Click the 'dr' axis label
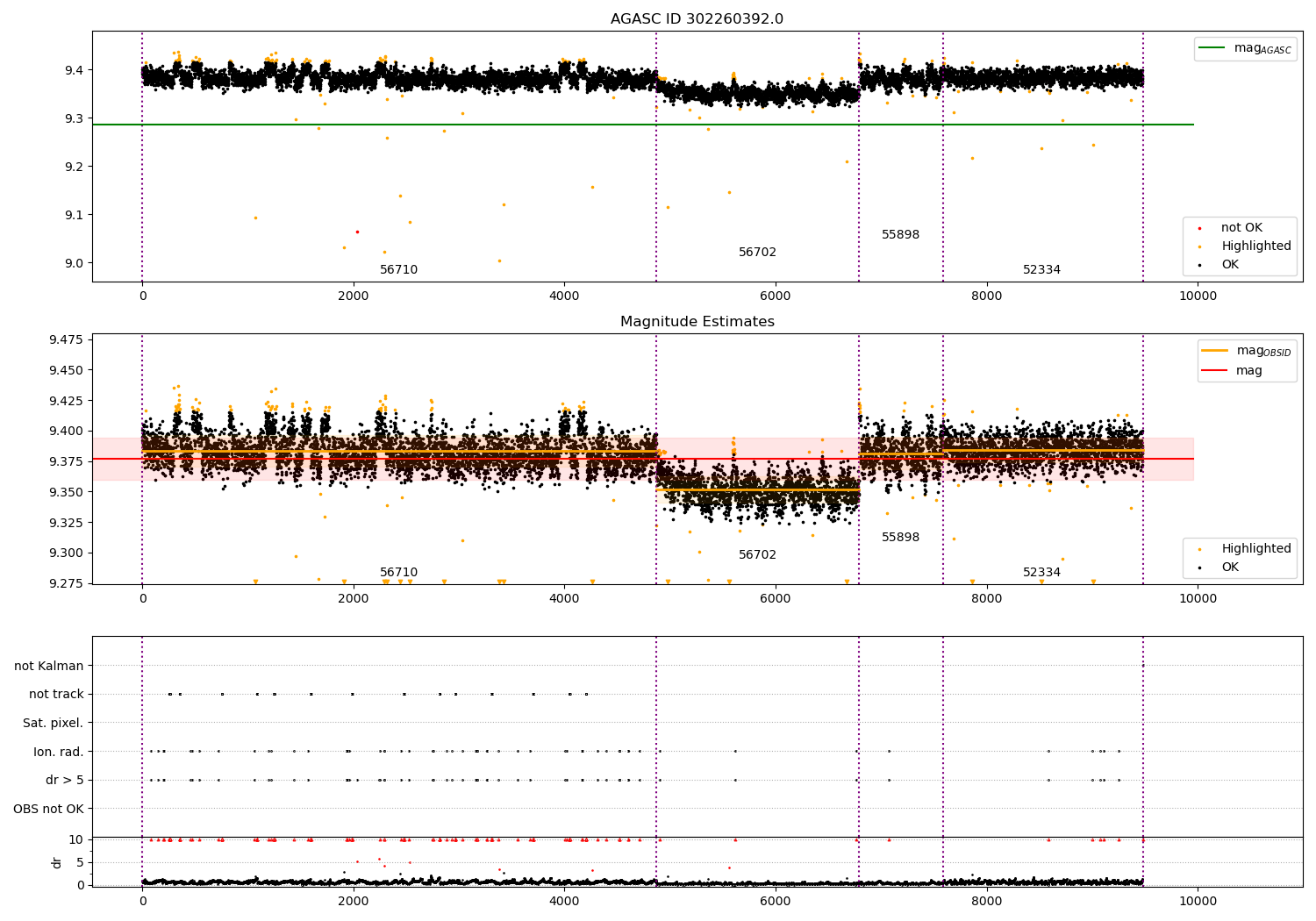This screenshot has width=1316, height=921. [57, 862]
